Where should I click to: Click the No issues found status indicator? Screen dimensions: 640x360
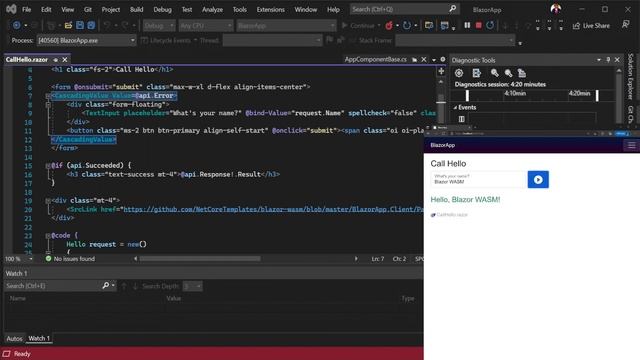(70, 259)
